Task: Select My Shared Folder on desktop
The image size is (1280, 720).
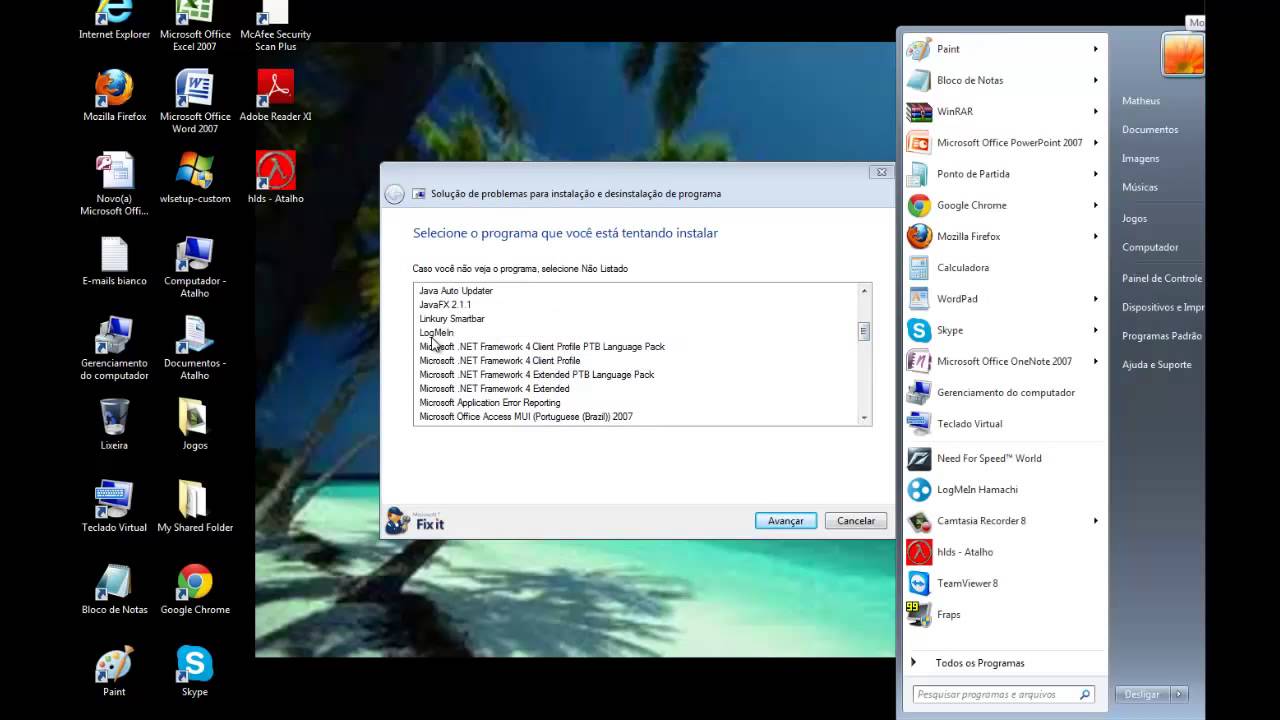Action: point(195,507)
